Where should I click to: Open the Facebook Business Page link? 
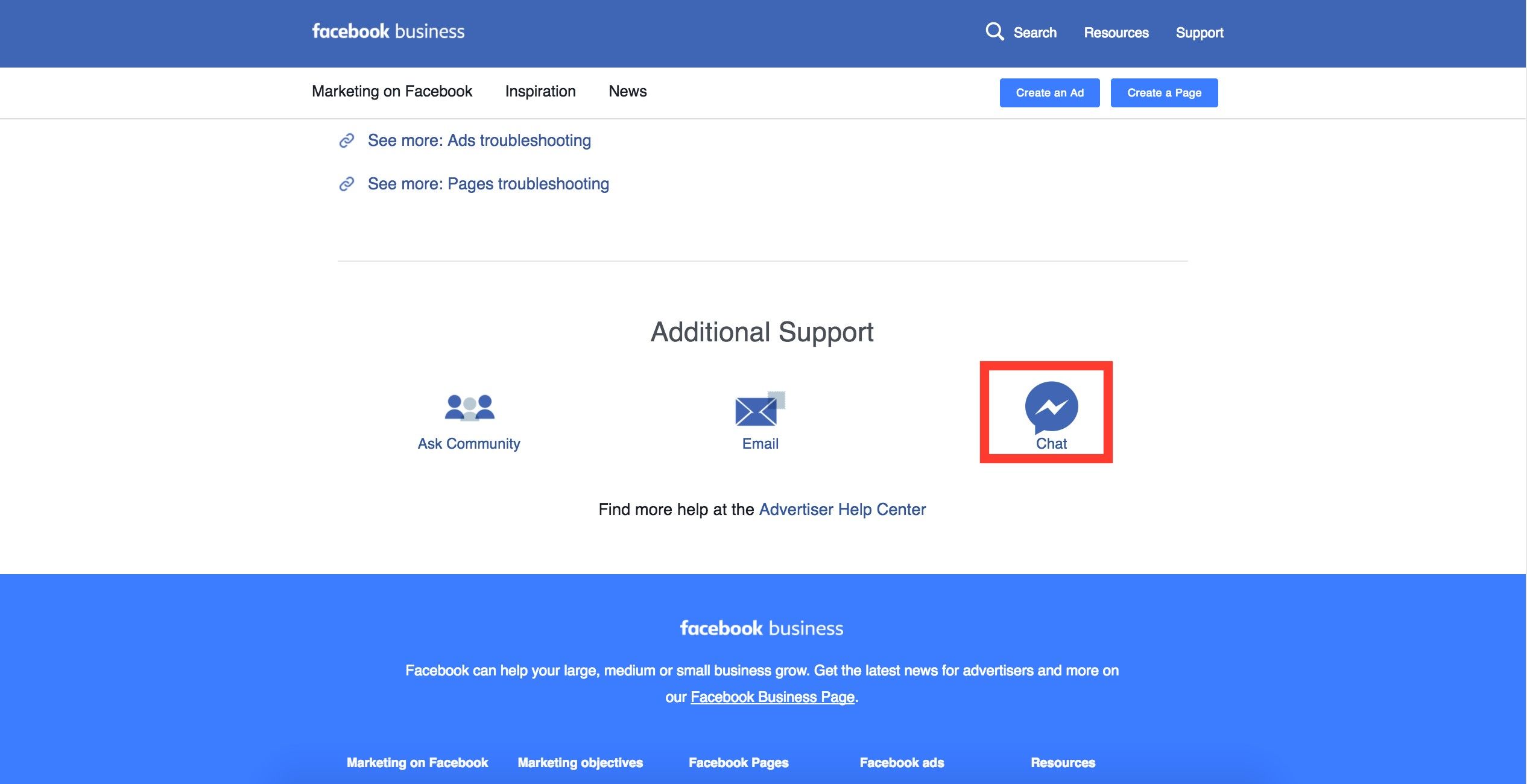[773, 697]
